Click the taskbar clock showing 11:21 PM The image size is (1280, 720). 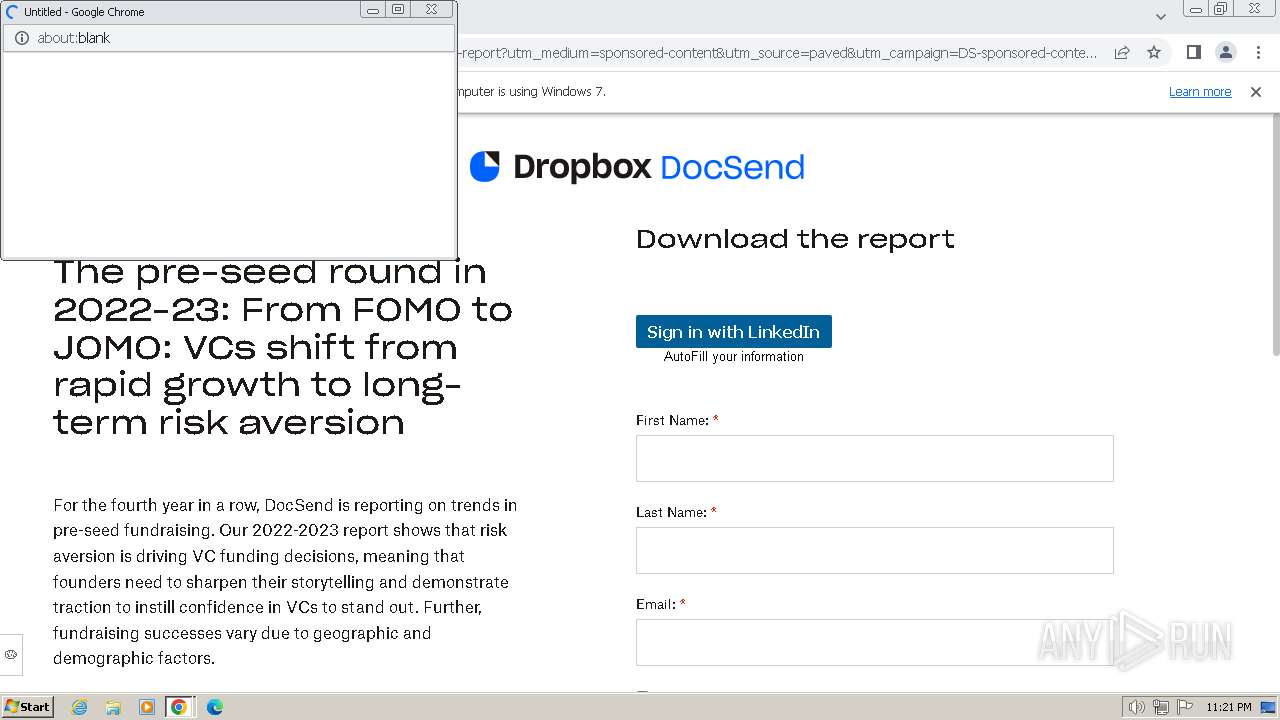1229,707
